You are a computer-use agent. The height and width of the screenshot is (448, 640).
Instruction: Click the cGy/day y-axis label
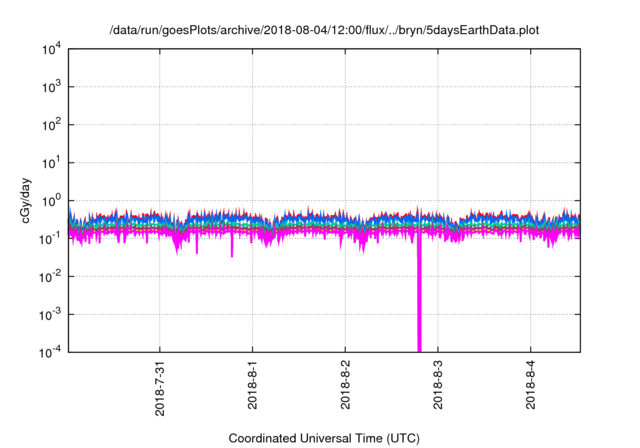point(25,200)
